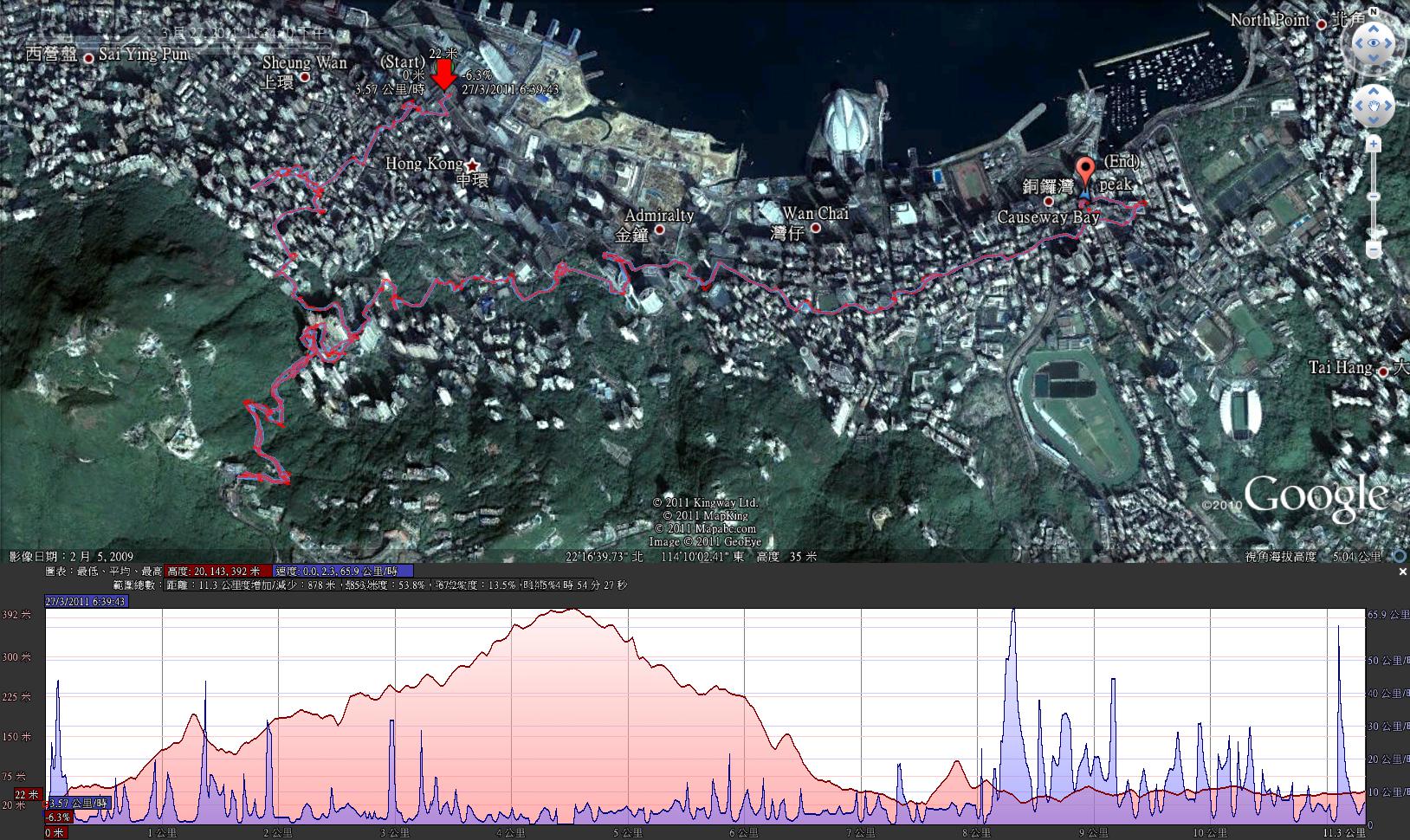
Task: Click the '150 米' elevation axis label
Action: [15, 737]
